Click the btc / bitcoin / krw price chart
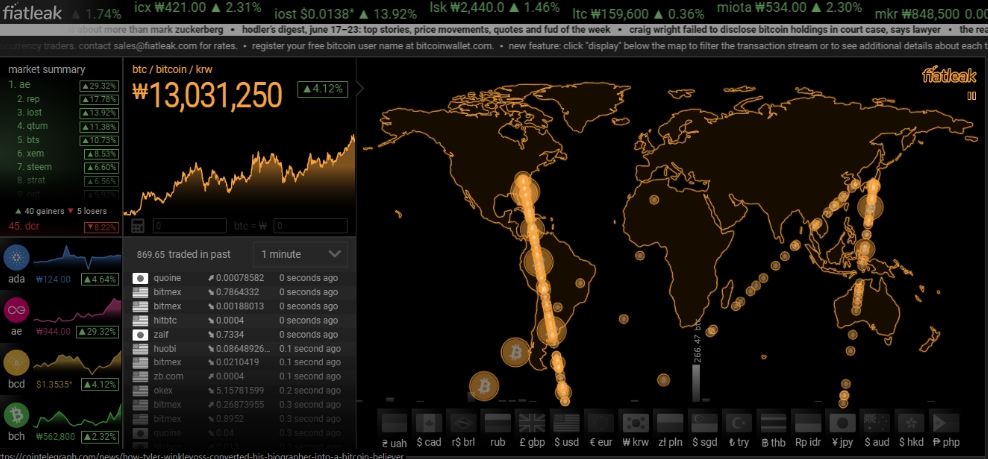 click(239, 175)
